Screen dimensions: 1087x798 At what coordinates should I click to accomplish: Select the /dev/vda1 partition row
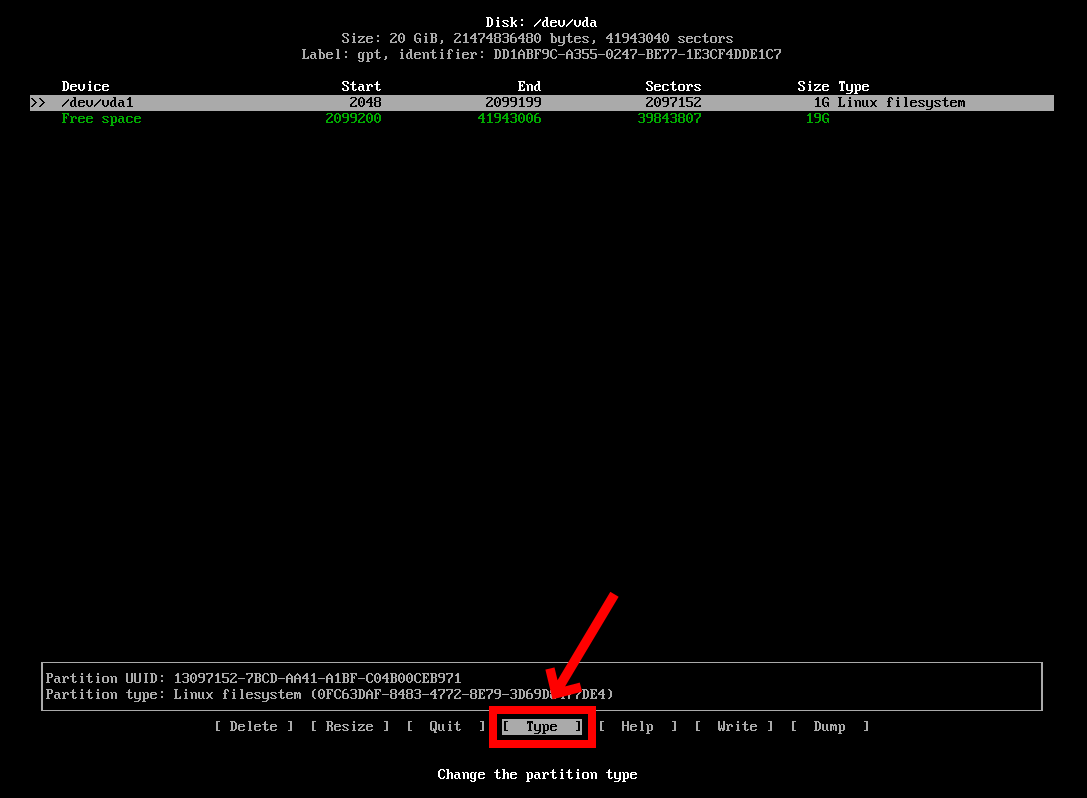pyautogui.click(x=542, y=103)
